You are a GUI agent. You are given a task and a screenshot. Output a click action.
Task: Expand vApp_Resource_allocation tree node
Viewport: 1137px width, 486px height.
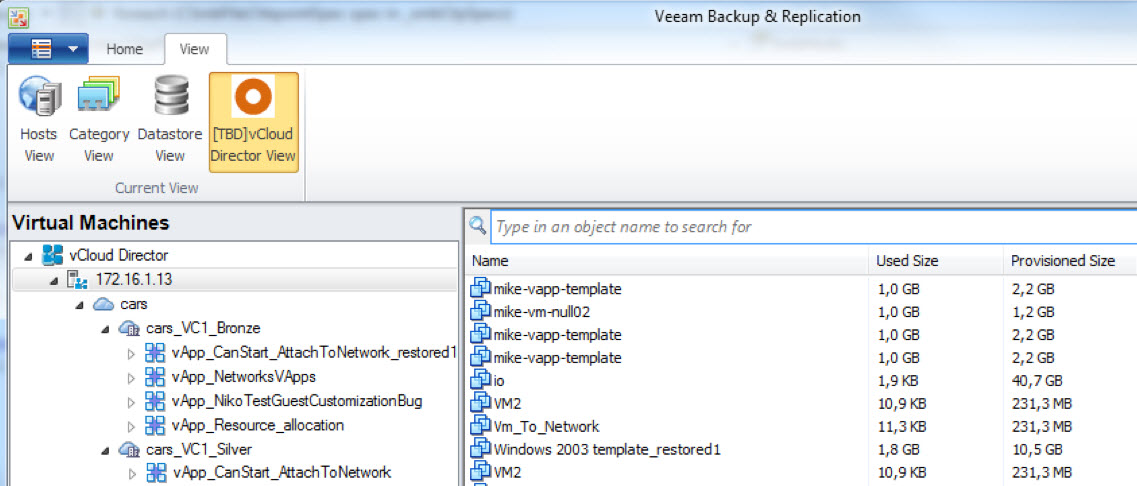[x=131, y=425]
